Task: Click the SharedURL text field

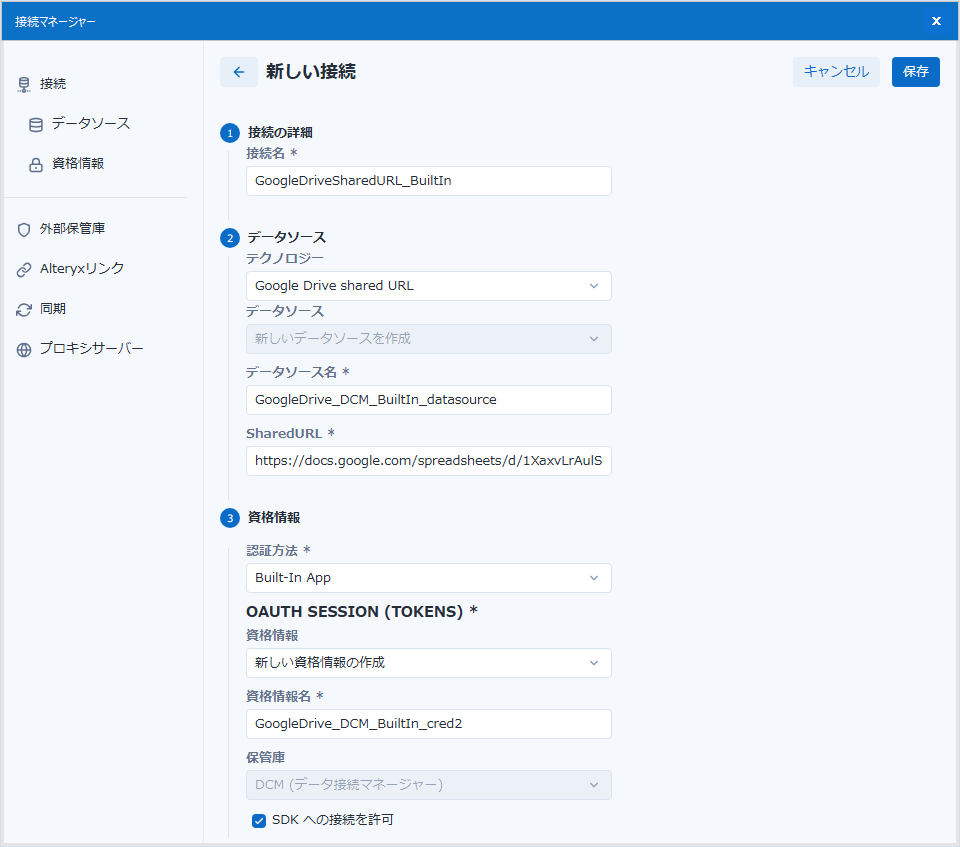Action: (428, 461)
